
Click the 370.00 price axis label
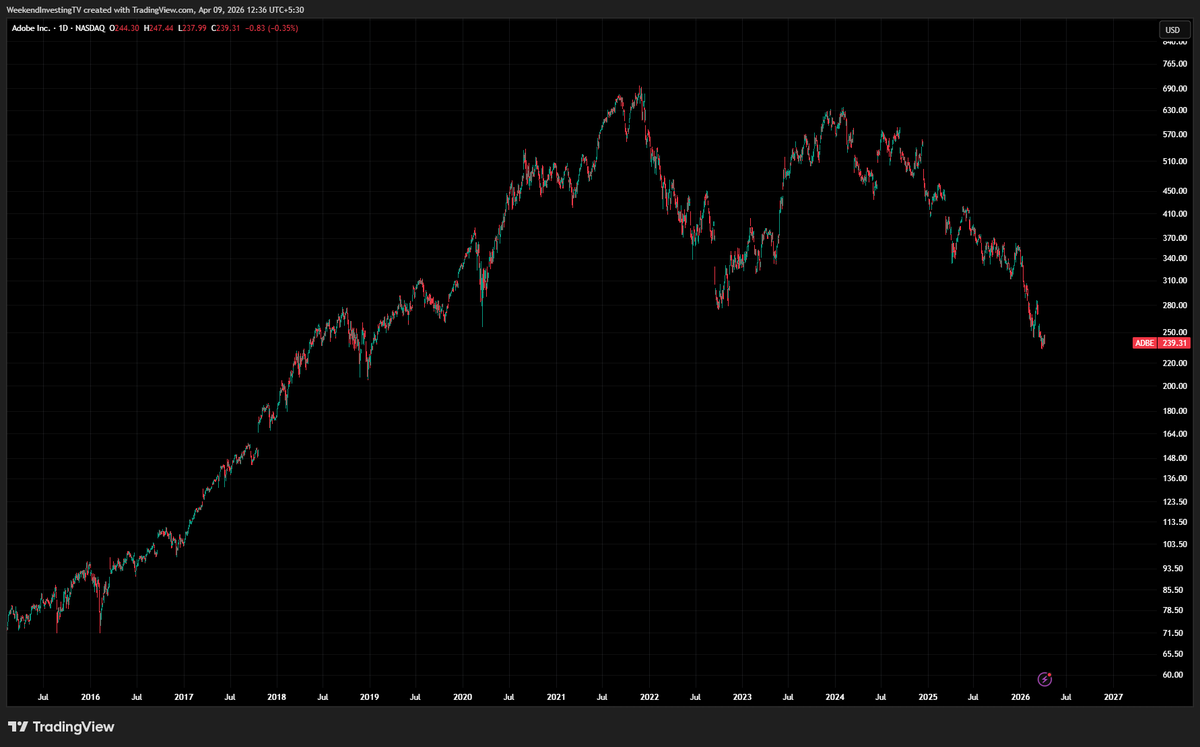tap(1174, 238)
